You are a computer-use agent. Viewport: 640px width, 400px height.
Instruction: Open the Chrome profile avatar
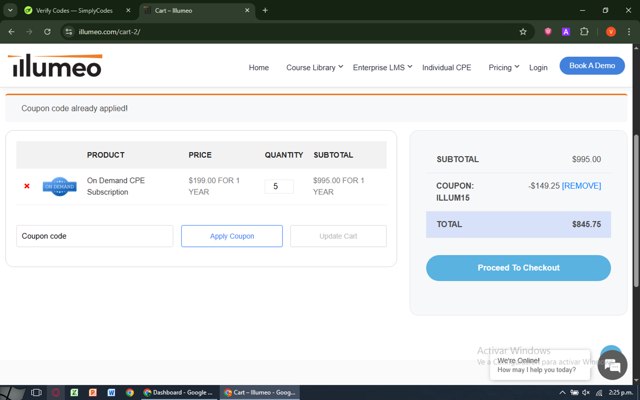coord(611,32)
